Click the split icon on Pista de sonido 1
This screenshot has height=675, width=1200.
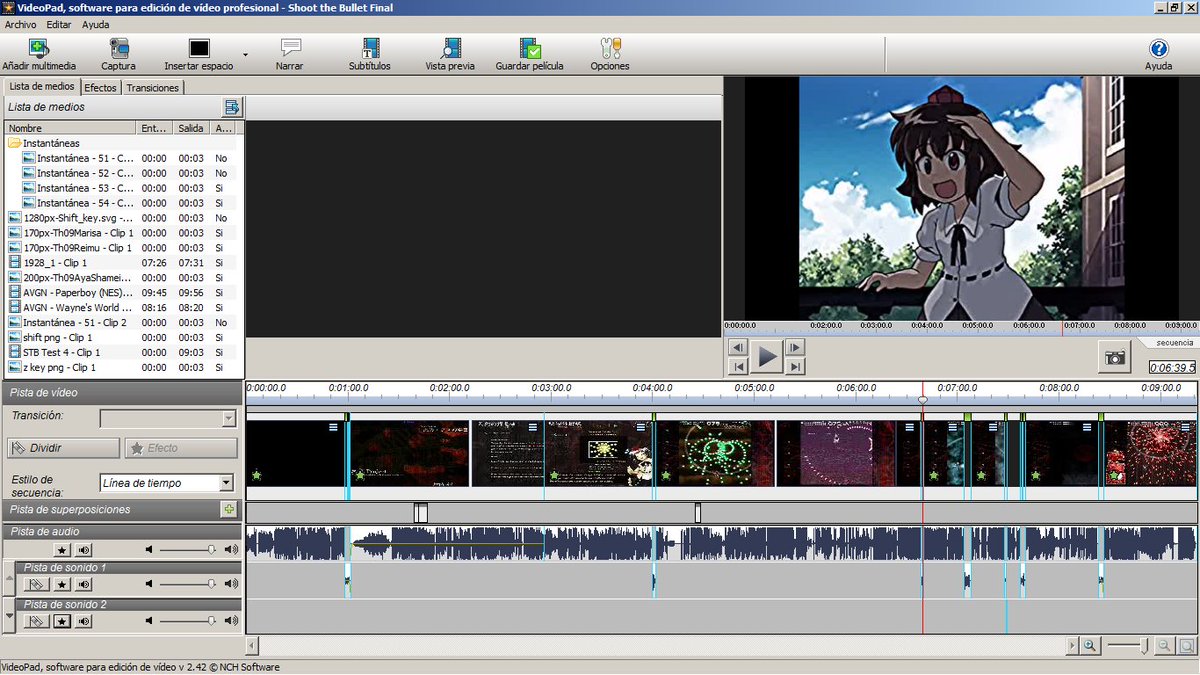(36, 584)
